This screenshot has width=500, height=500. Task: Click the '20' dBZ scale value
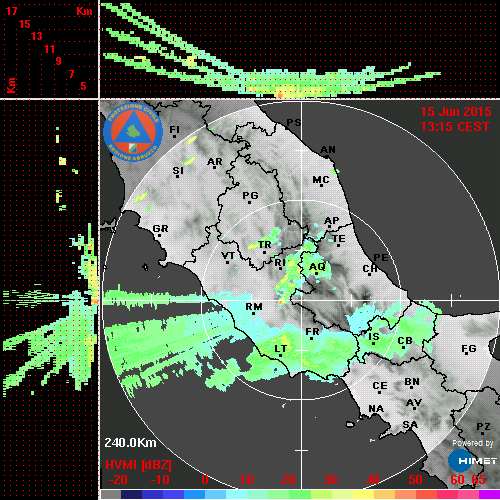[289, 480]
